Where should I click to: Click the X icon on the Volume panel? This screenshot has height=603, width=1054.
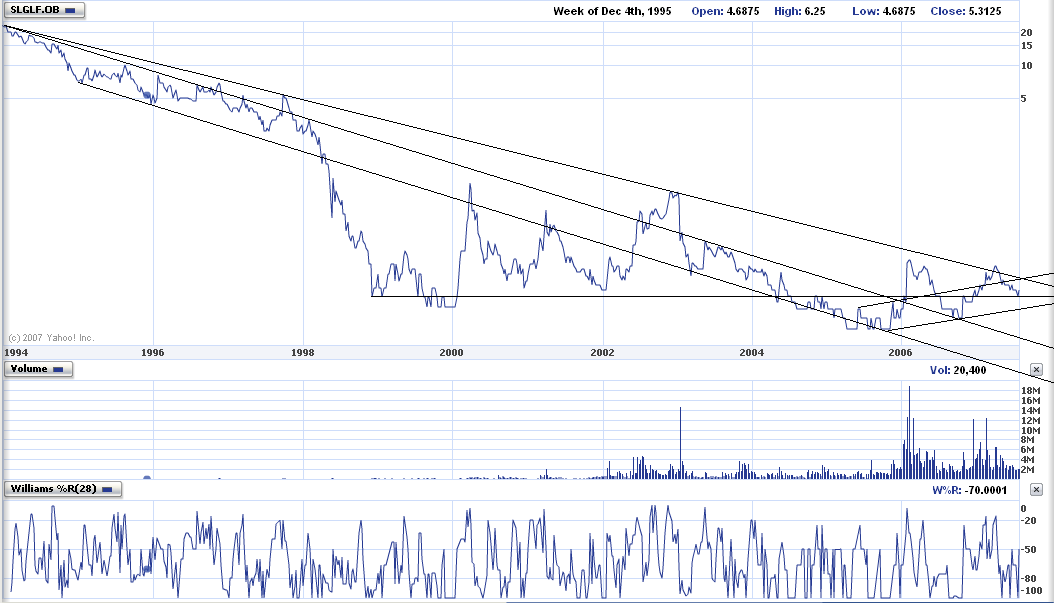tap(1038, 369)
